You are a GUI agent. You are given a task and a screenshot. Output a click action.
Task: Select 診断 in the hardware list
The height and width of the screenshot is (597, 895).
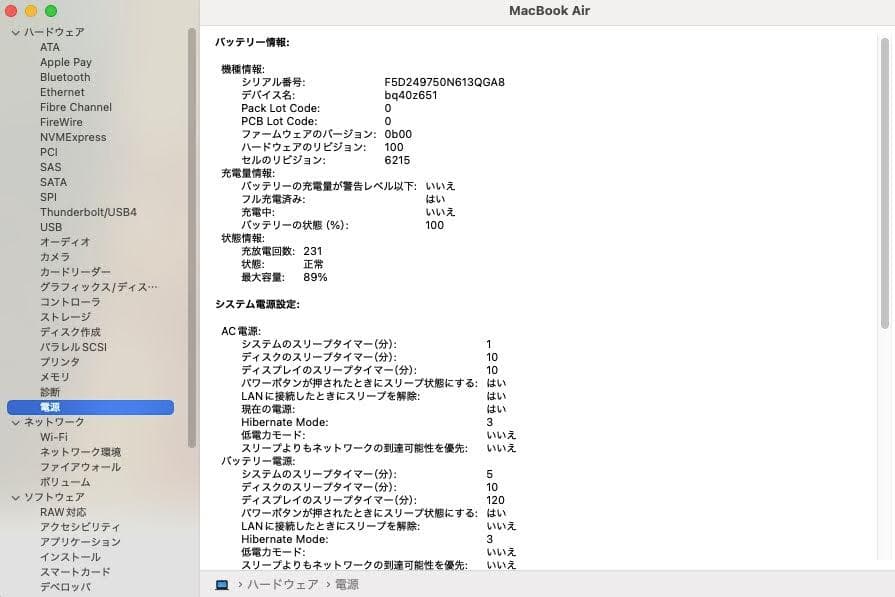[52, 392]
